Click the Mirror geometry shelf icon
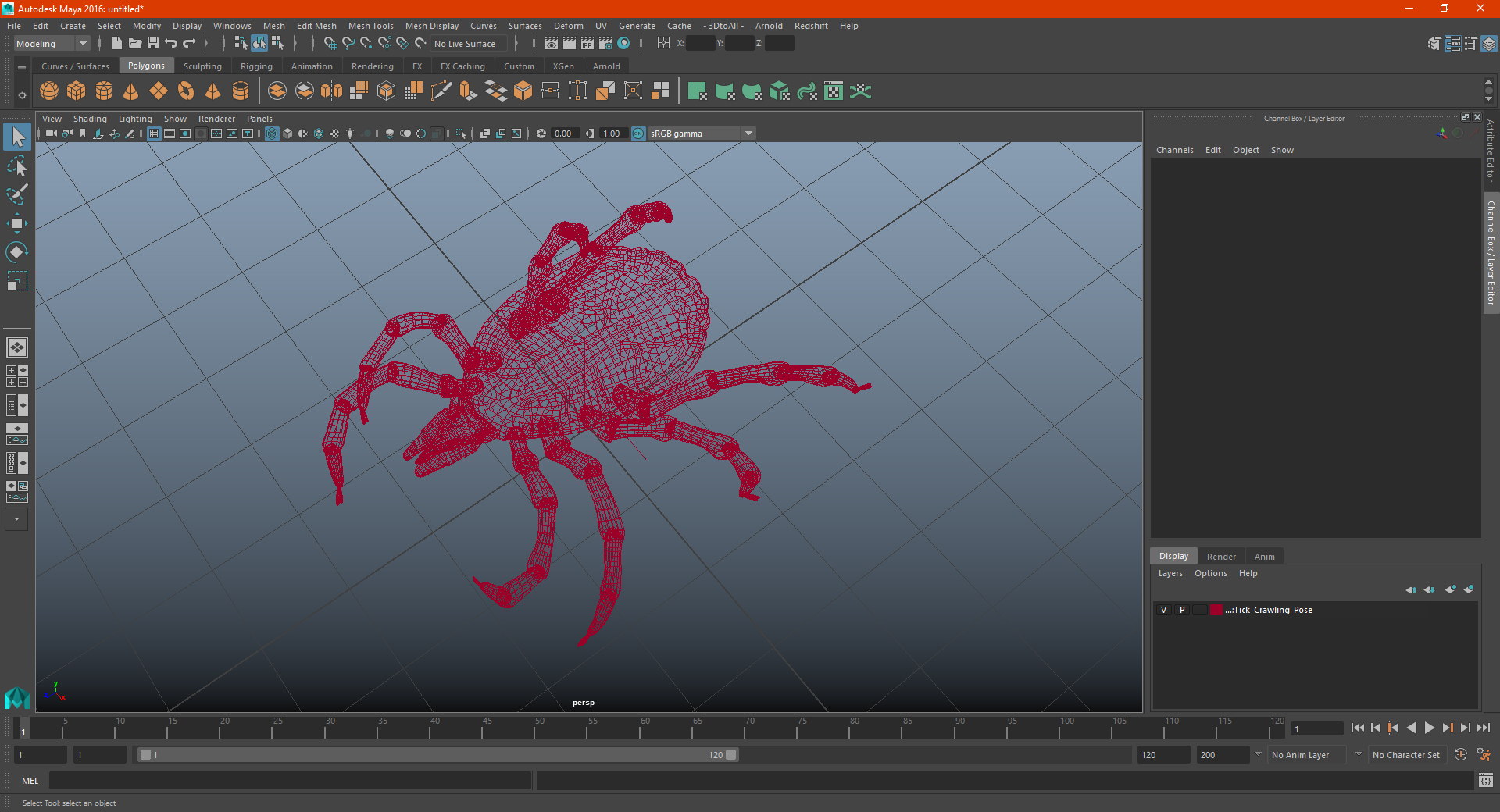The image size is (1500, 812). tap(332, 91)
